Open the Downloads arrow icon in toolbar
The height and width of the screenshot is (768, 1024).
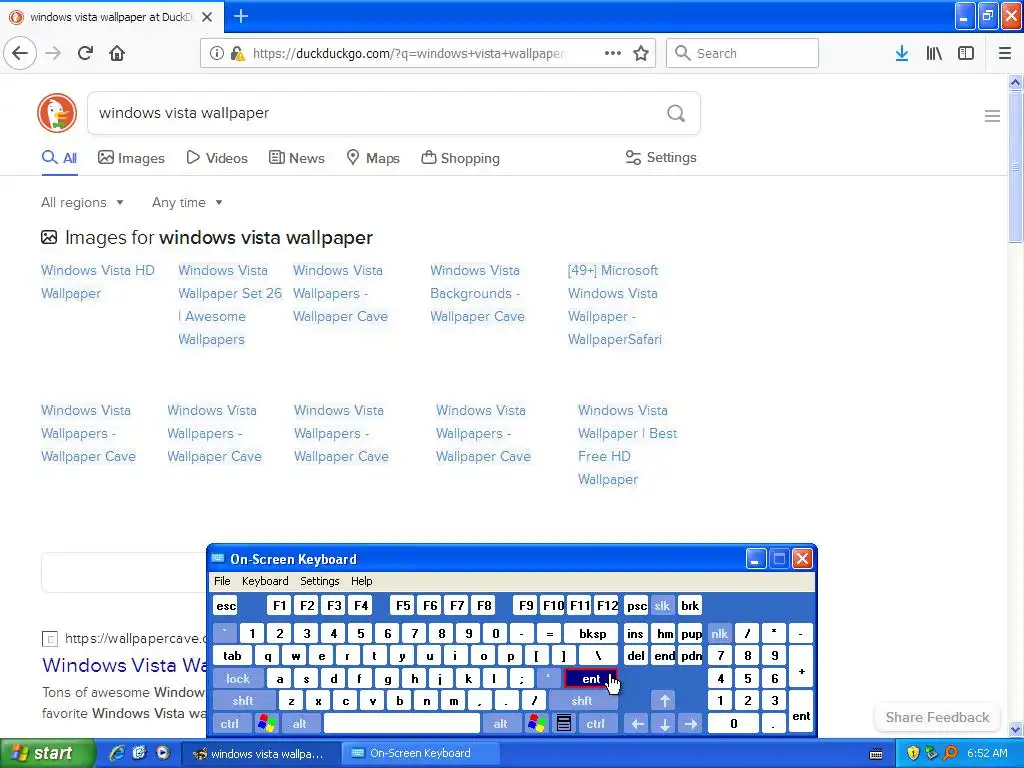coord(902,53)
